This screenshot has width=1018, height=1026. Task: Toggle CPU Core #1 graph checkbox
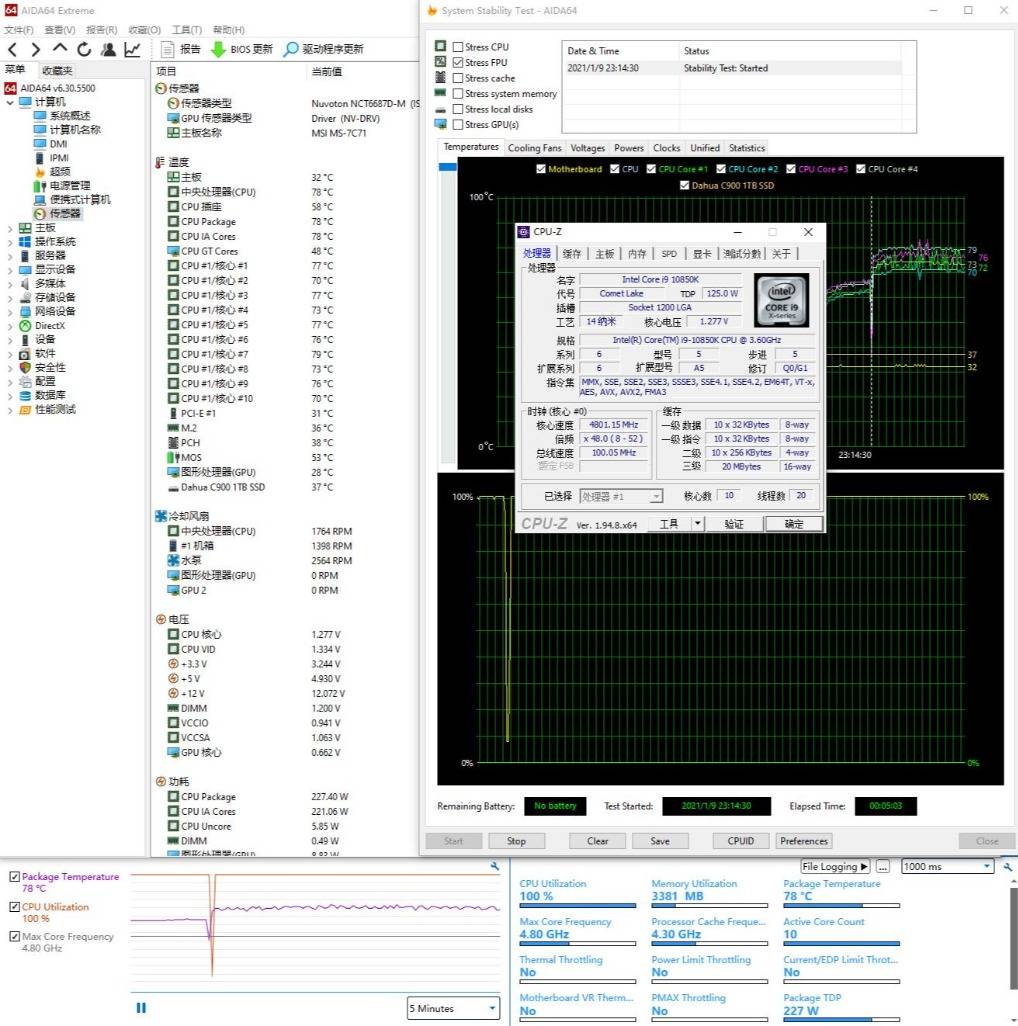651,169
